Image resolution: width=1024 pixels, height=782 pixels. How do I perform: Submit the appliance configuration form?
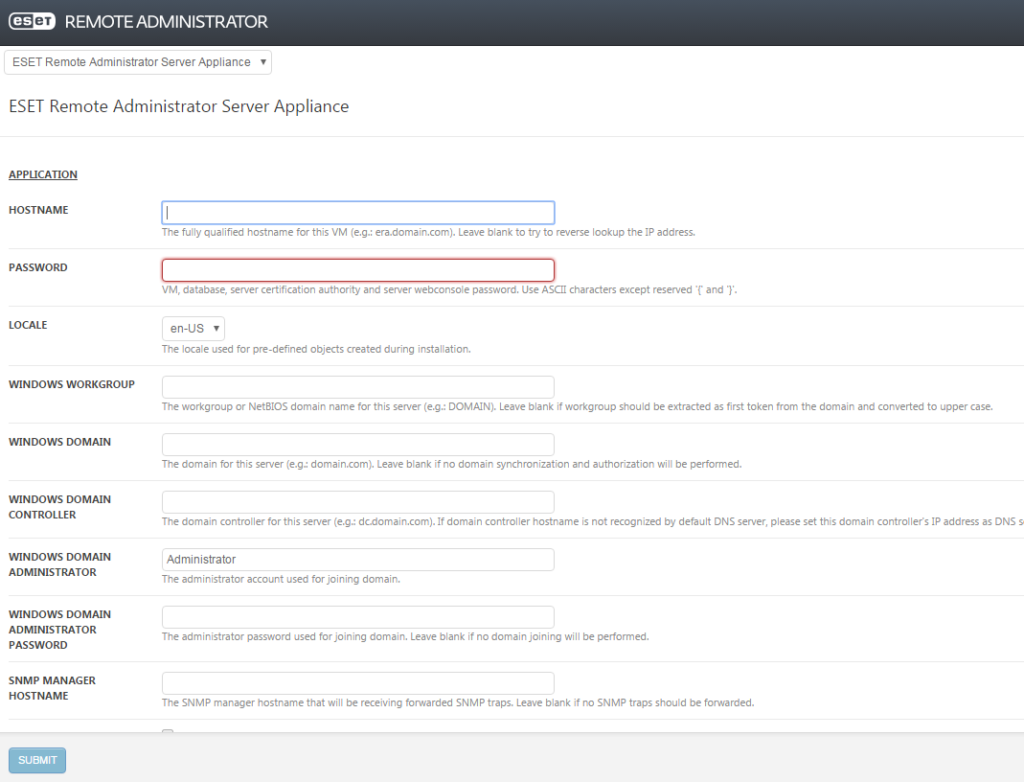(37, 760)
